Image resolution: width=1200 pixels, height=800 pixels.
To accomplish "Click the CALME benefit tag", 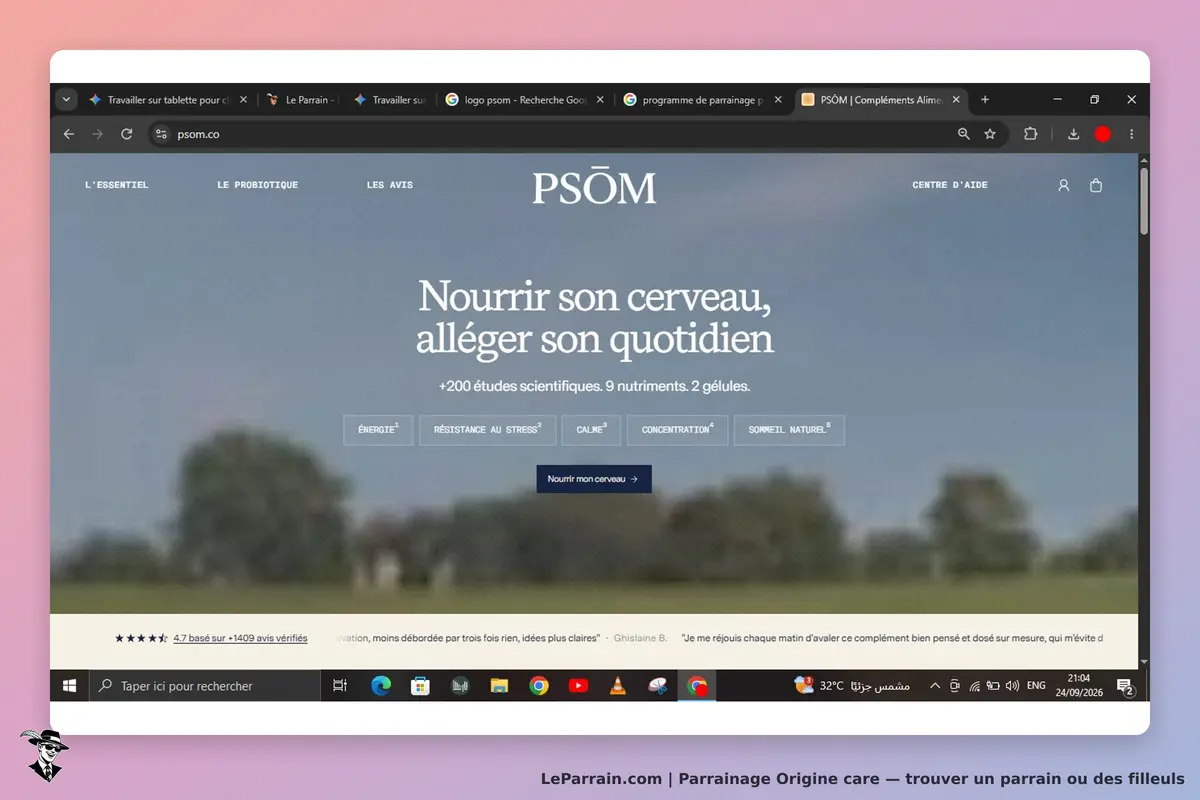I will (591, 430).
